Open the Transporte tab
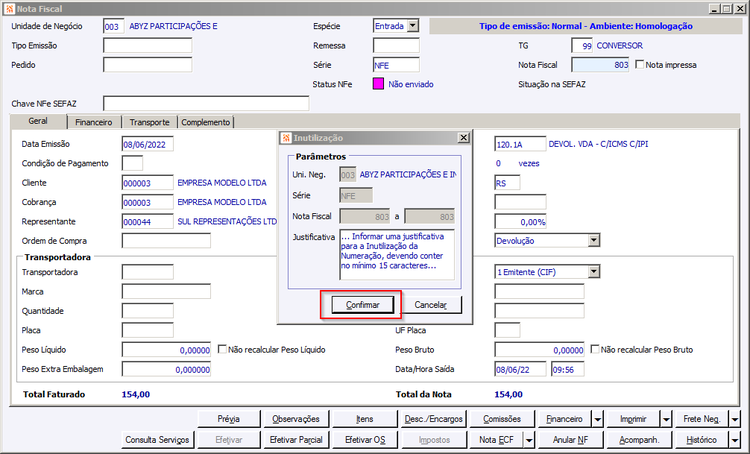The height and width of the screenshot is (454, 750). tap(149, 122)
